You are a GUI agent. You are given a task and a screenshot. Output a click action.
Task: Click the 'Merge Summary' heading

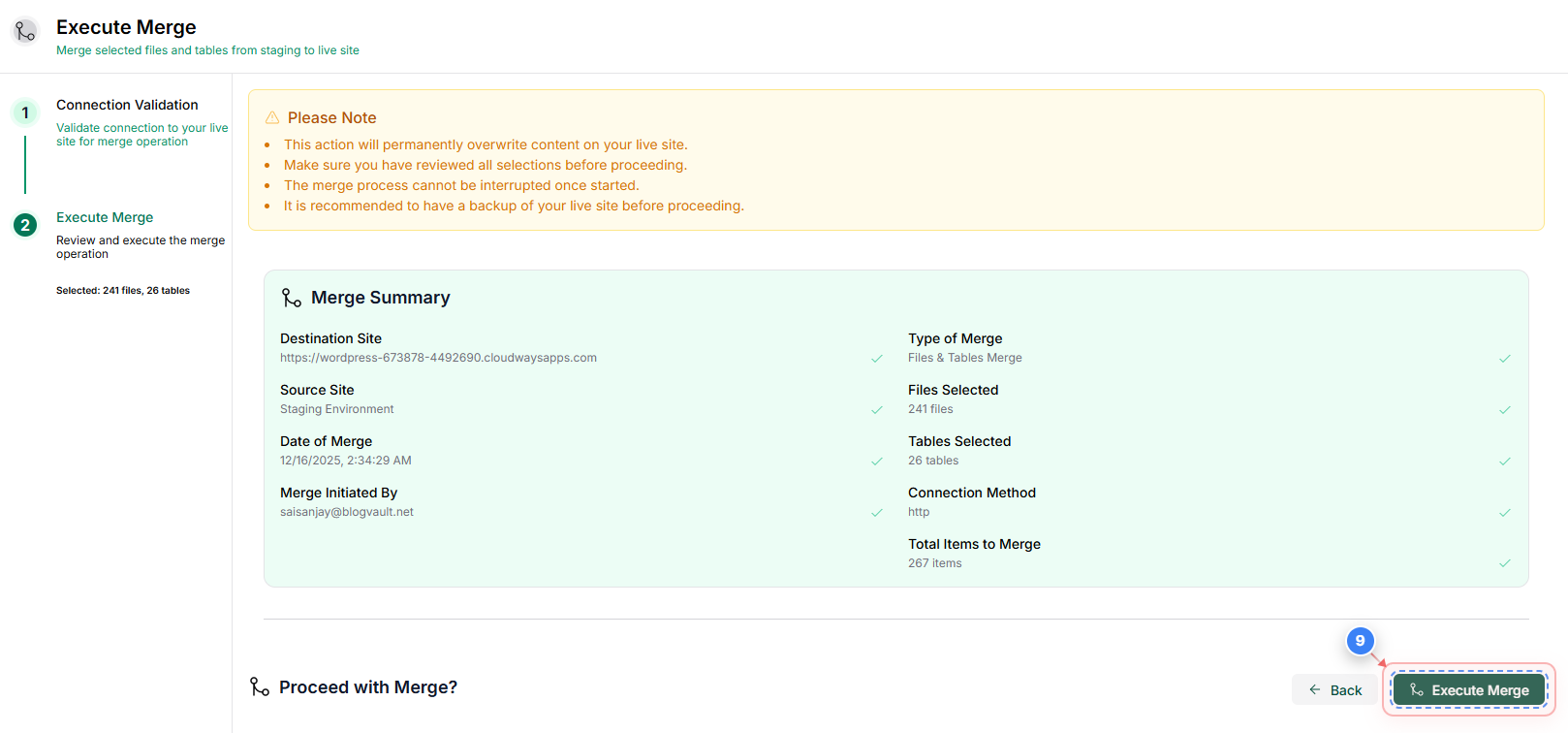click(381, 298)
